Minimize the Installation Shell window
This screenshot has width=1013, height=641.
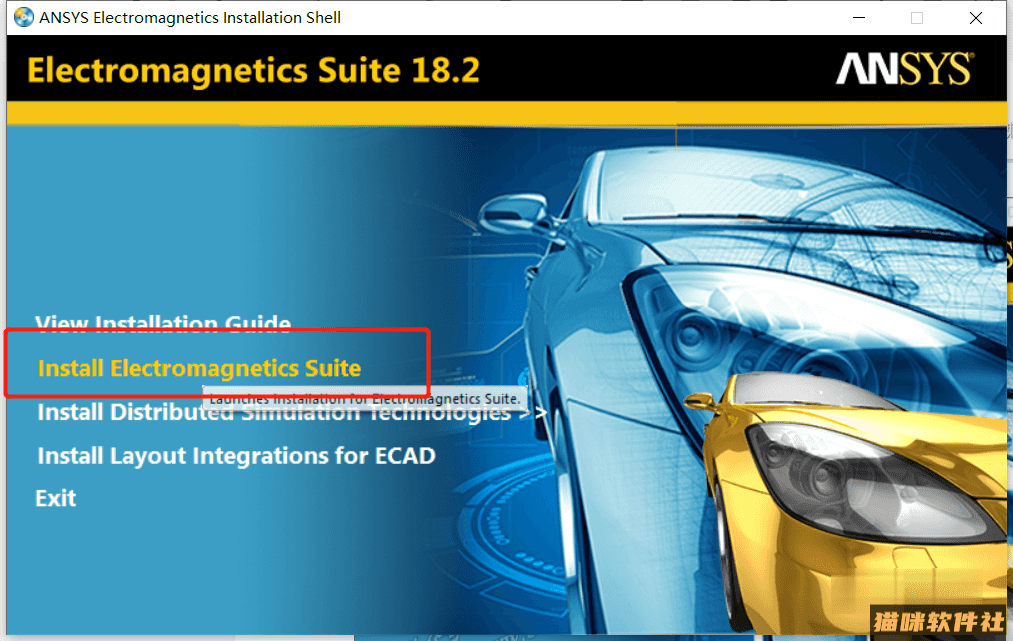point(859,17)
